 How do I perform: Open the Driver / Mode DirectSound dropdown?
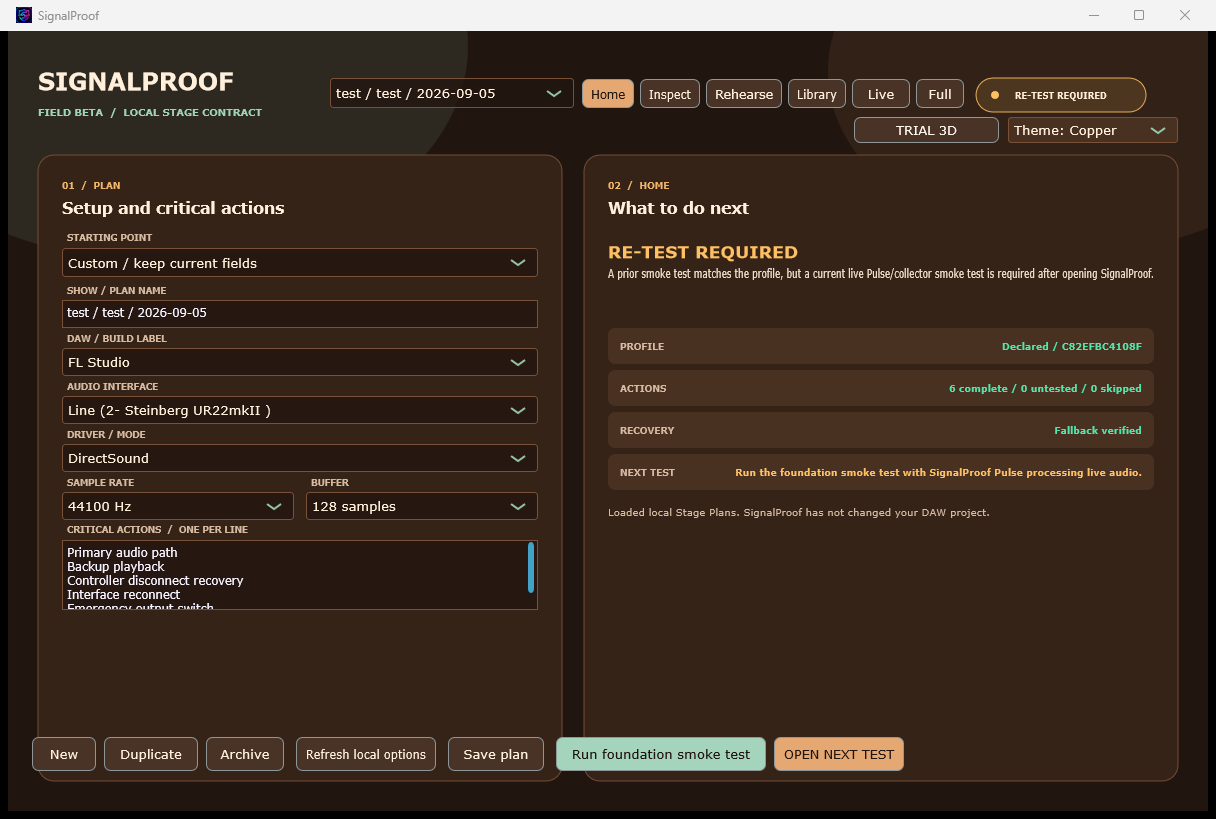(300, 458)
